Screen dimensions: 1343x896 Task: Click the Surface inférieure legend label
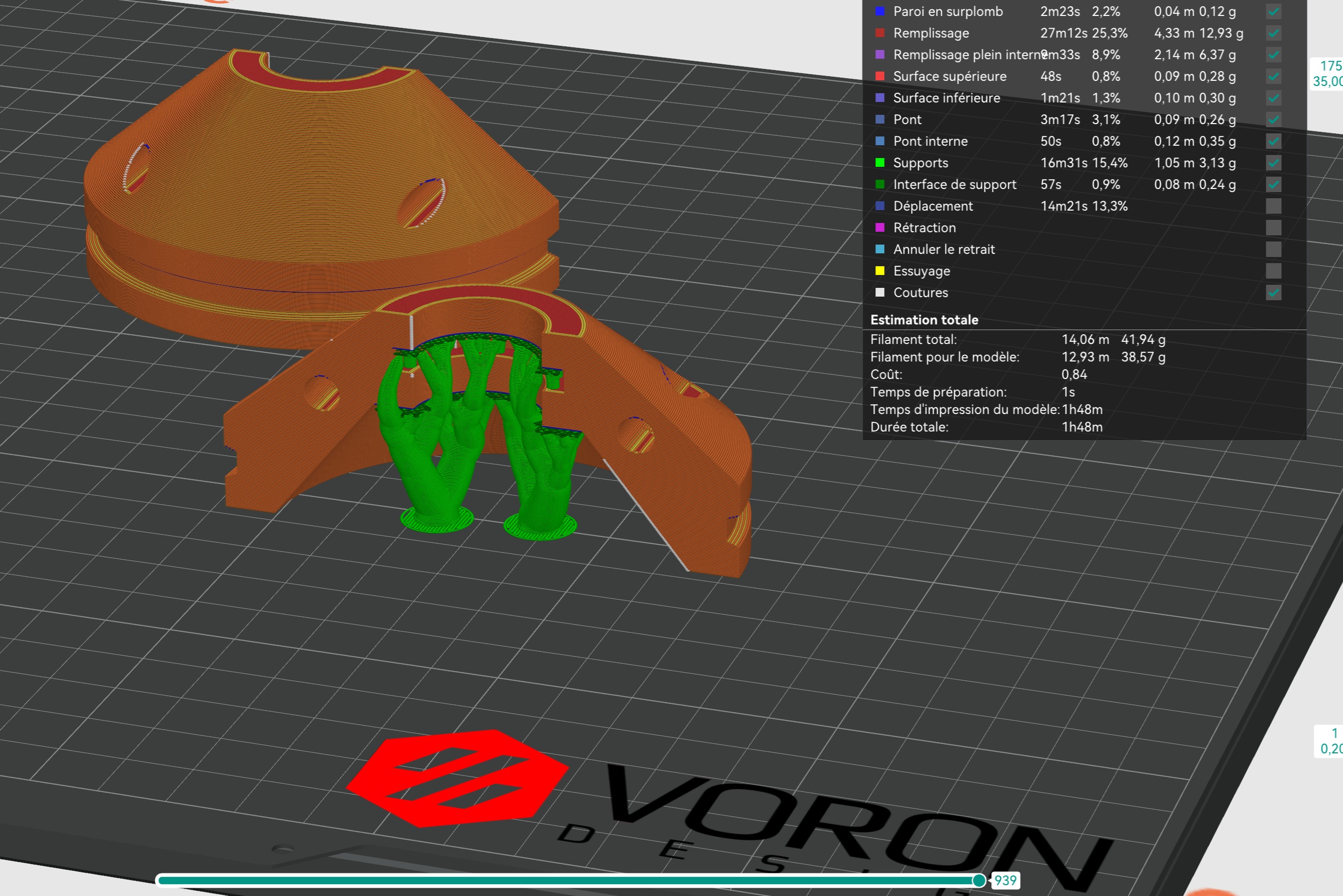[946, 98]
